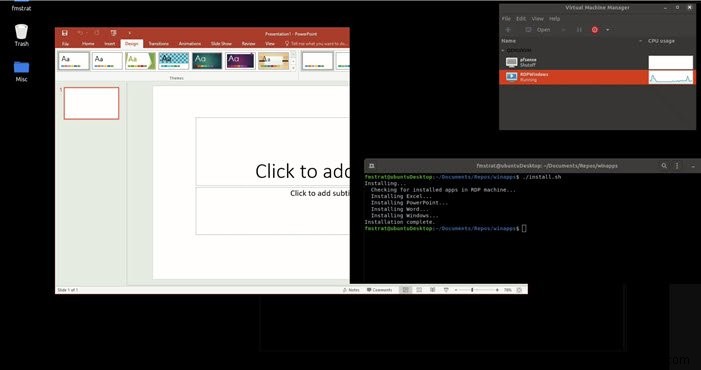Click the PowerPoint zoom slider handle

tap(472, 290)
